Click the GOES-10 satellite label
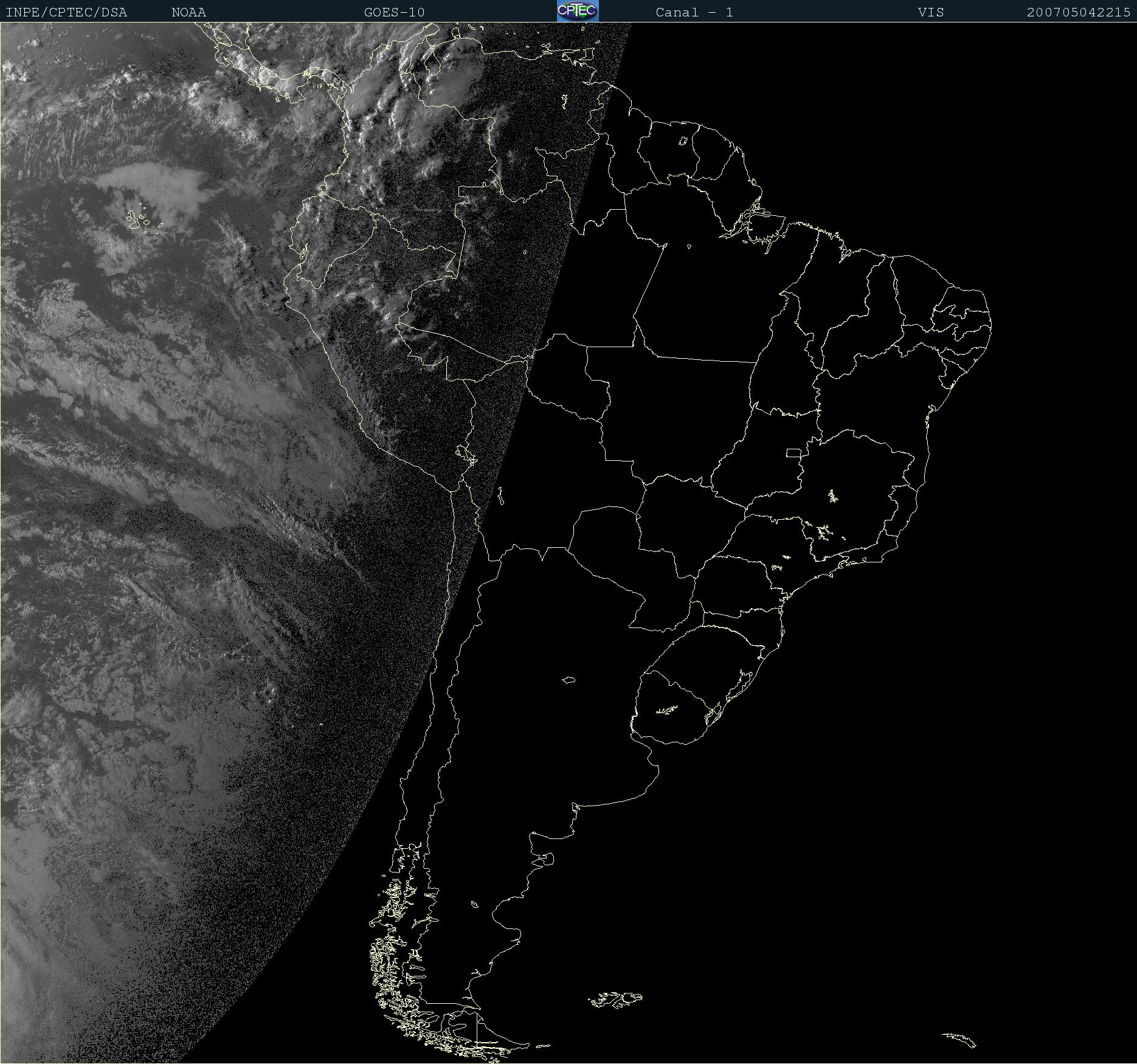Image resolution: width=1137 pixels, height=1064 pixels. pyautogui.click(x=394, y=12)
